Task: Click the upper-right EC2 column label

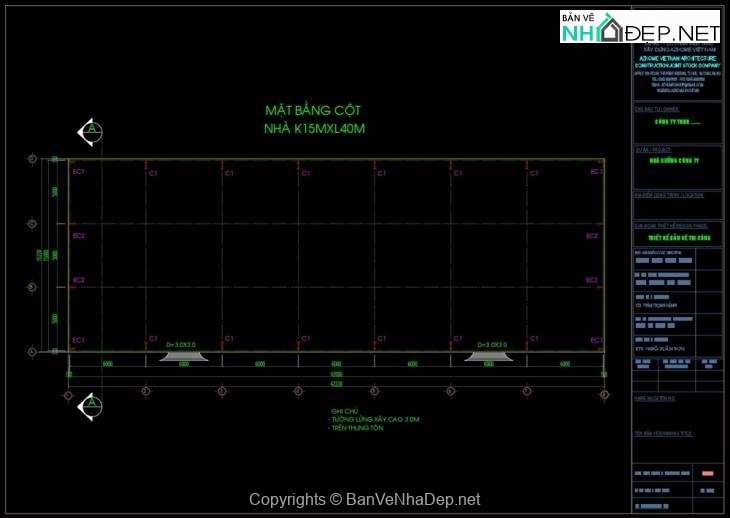Action: tap(591, 236)
